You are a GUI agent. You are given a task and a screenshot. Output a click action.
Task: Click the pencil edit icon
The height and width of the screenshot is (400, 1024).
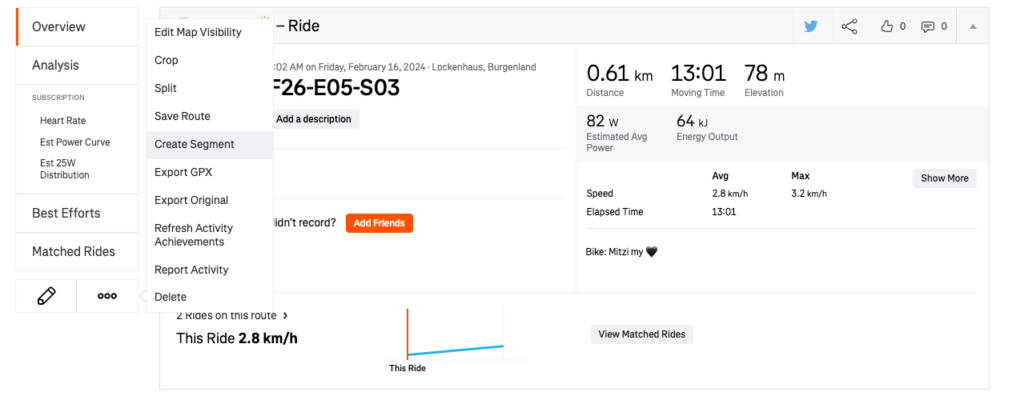pyautogui.click(x=46, y=296)
